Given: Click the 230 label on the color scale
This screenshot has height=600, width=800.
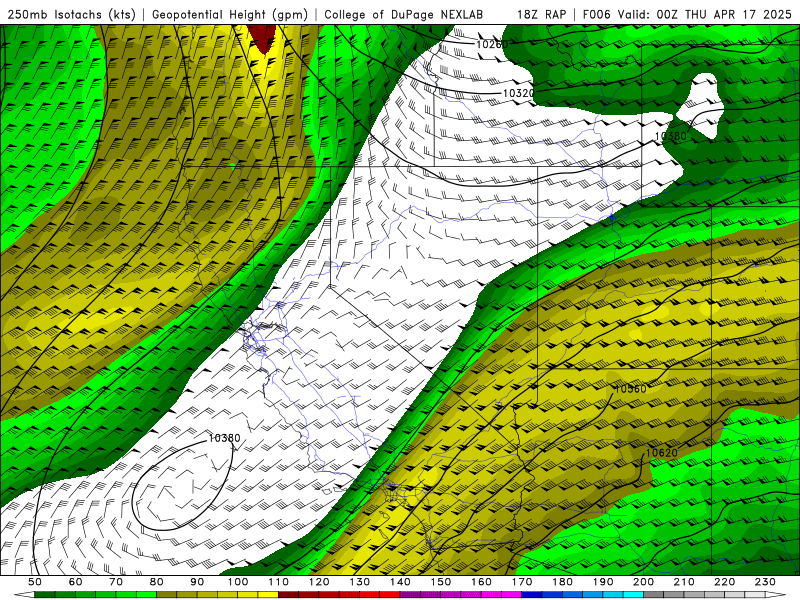Looking at the screenshot, I should point(765,582).
